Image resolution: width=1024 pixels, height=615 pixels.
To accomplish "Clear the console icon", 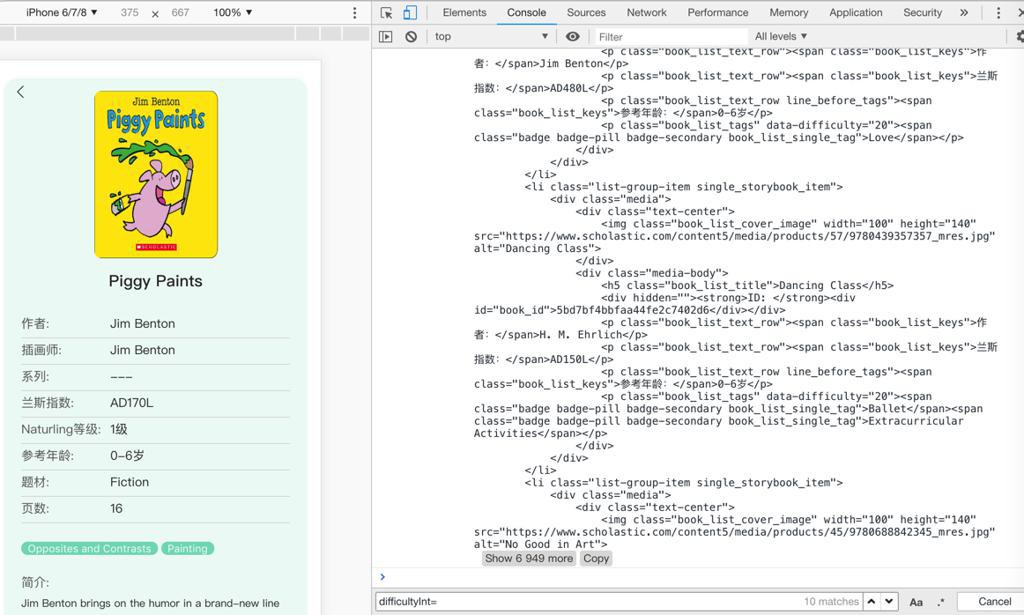I will [411, 37].
